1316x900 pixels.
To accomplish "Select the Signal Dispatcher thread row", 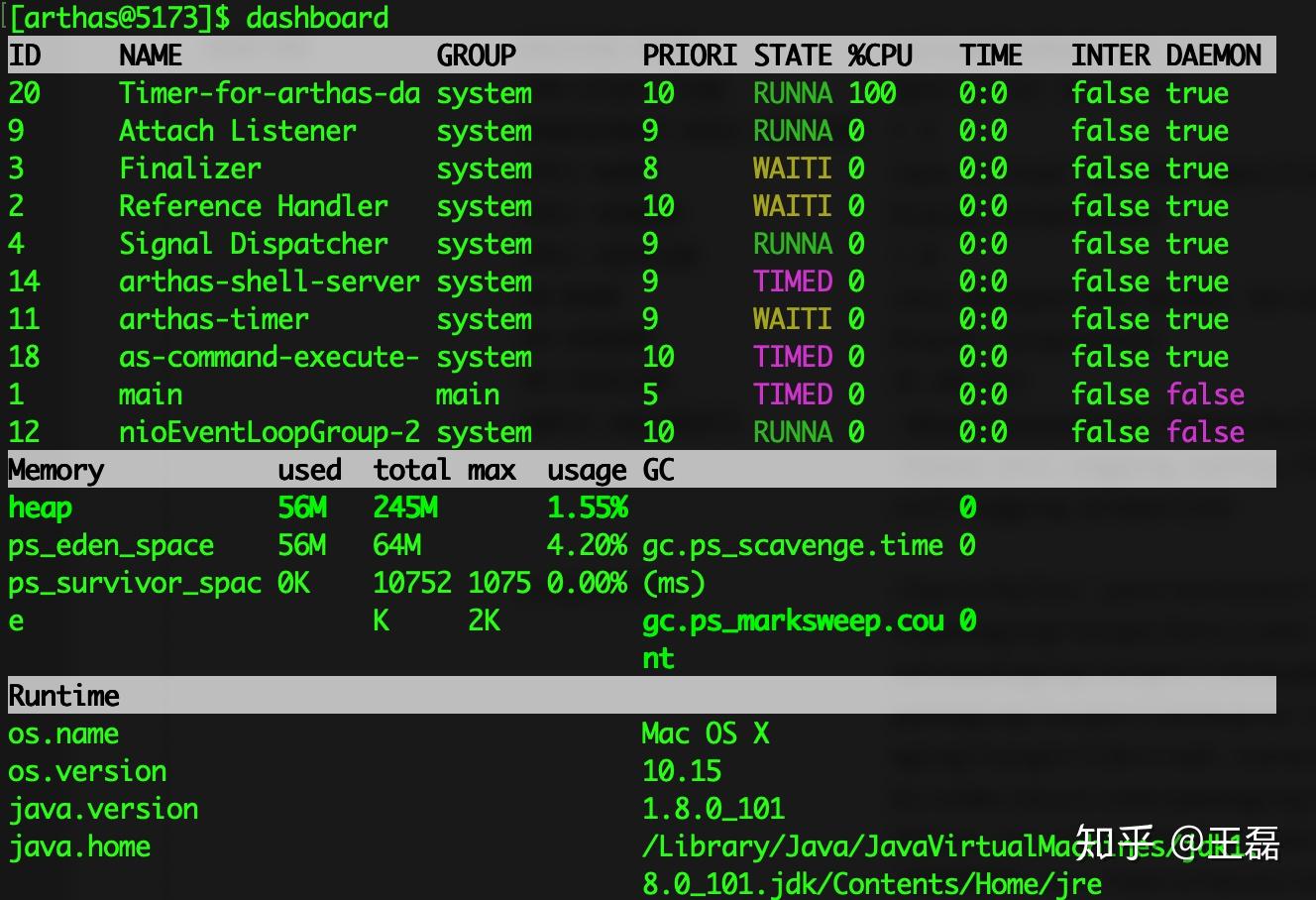I will pyautogui.click(x=642, y=244).
